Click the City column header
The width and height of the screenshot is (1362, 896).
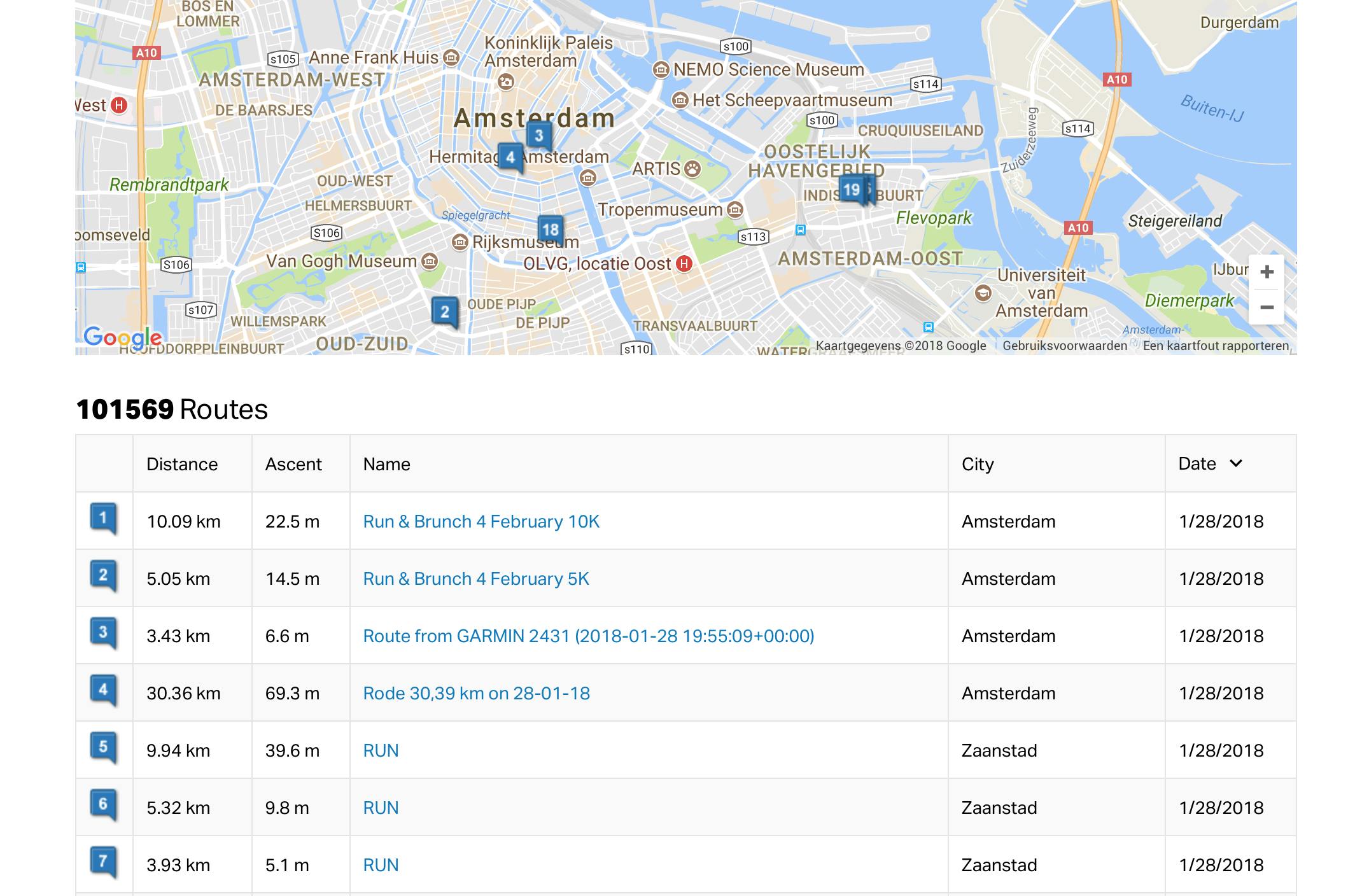[978, 464]
